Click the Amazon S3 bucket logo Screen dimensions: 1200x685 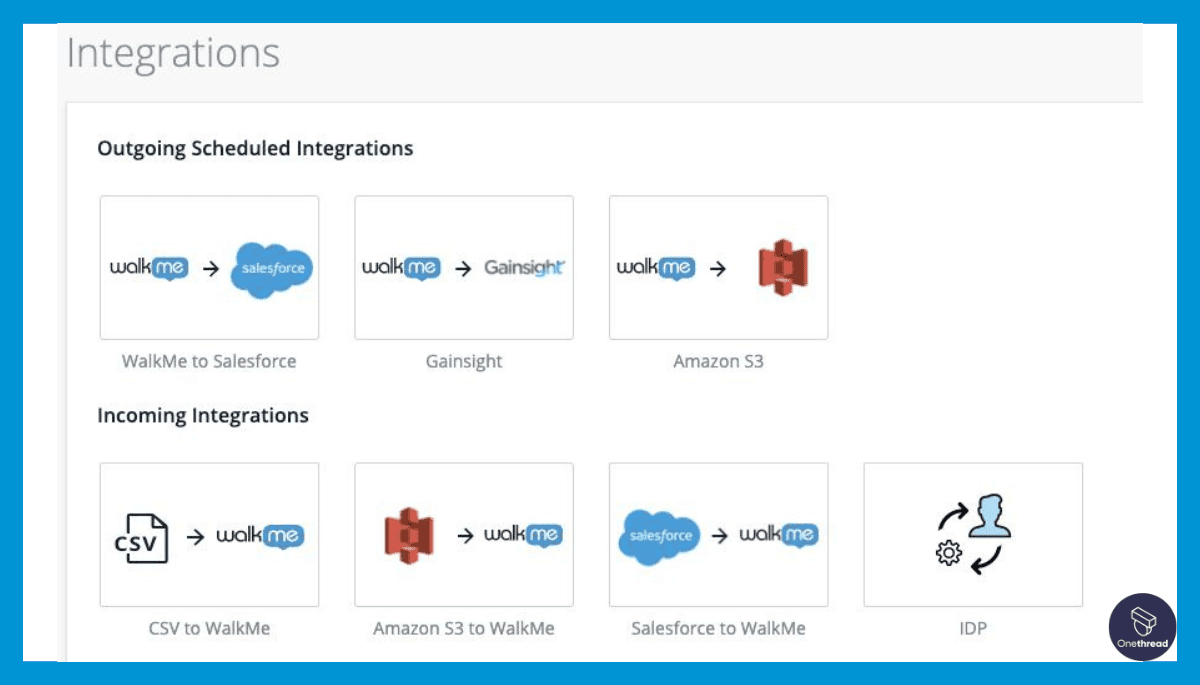[x=784, y=267]
